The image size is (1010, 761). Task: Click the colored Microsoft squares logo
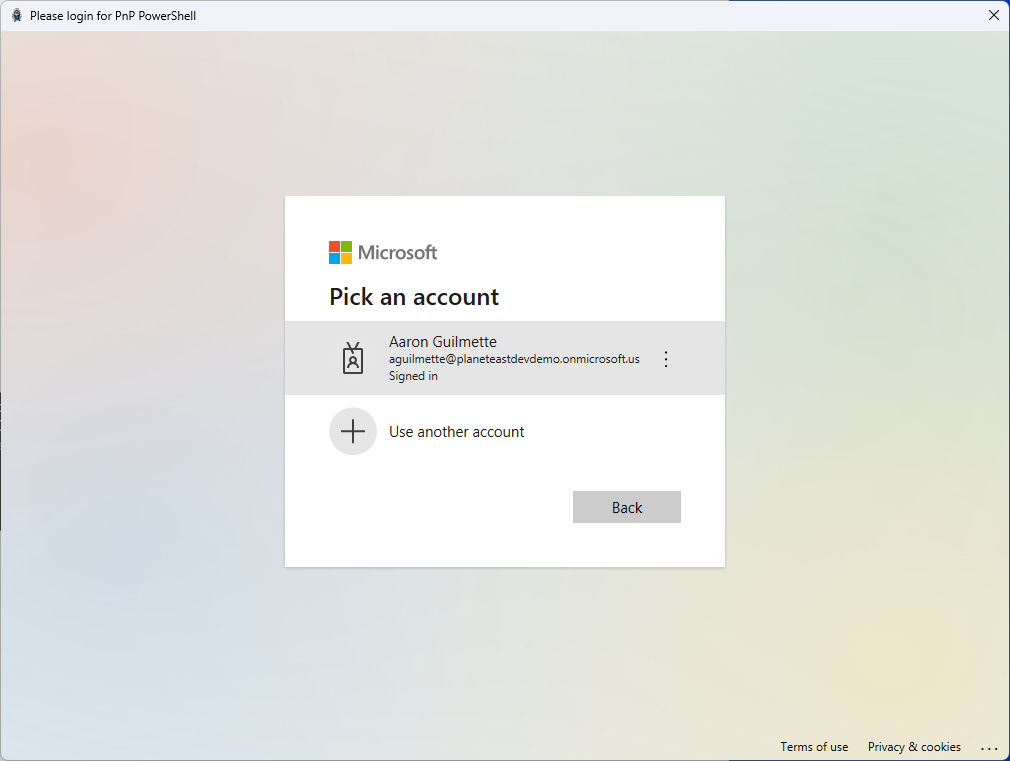coord(340,252)
